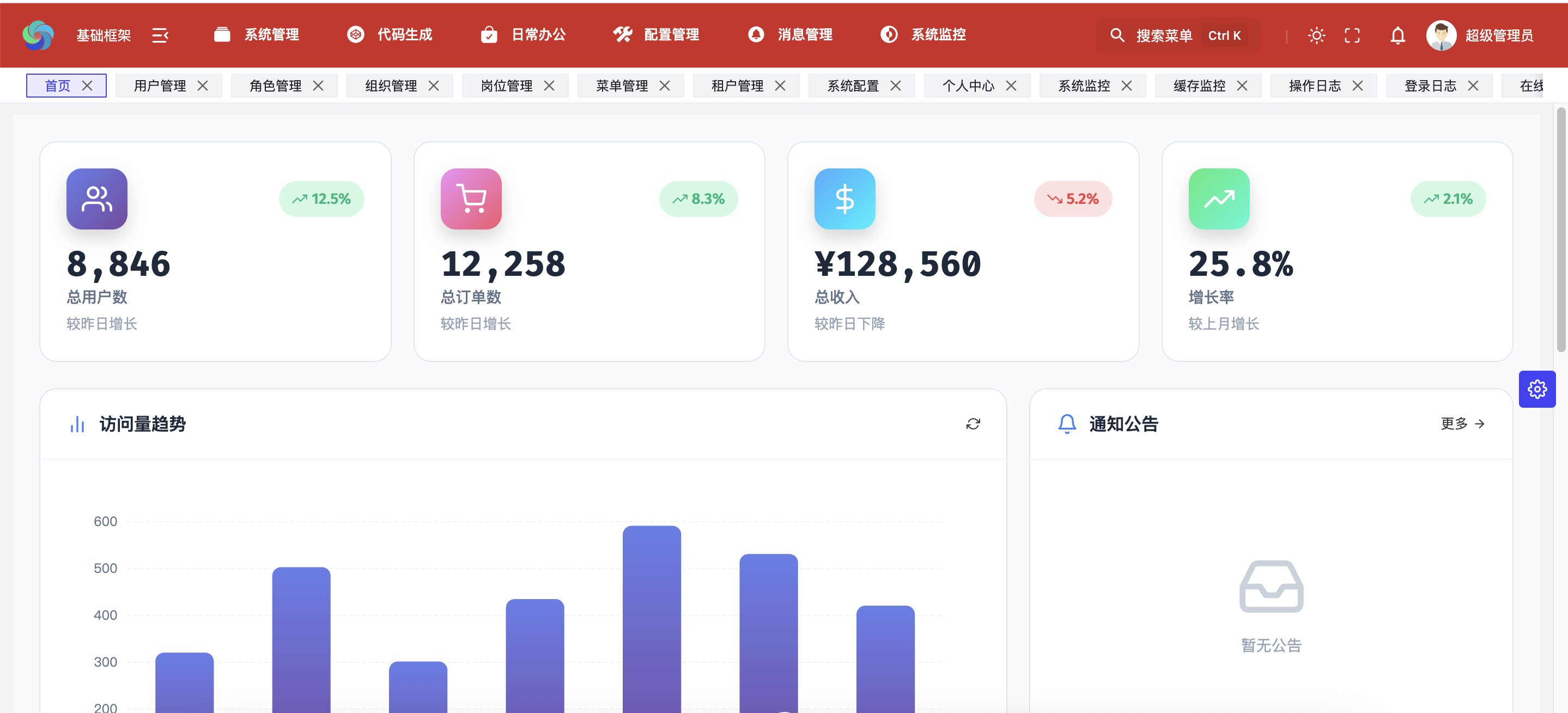Collapse the sidebar menu toggle icon
This screenshot has height=713, width=1568.
pyautogui.click(x=160, y=35)
